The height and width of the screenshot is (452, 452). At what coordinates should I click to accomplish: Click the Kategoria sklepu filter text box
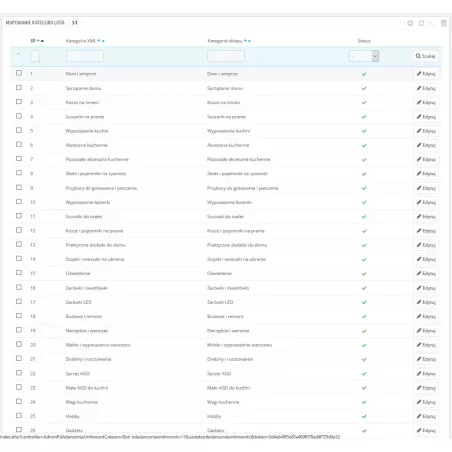point(226,56)
